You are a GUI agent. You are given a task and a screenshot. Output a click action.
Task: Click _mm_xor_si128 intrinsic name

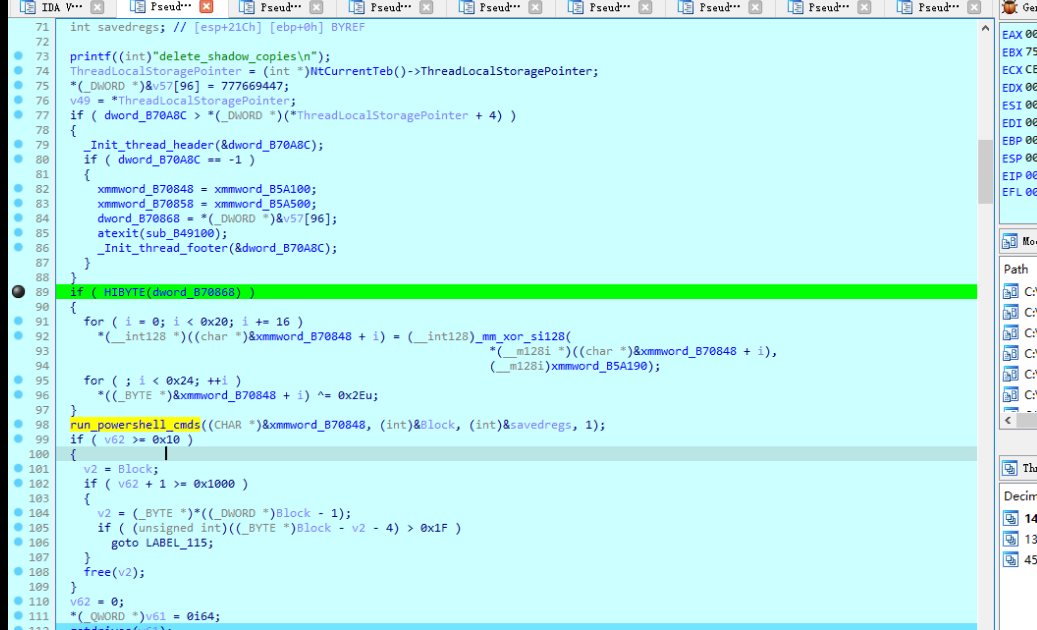[x=520, y=336]
